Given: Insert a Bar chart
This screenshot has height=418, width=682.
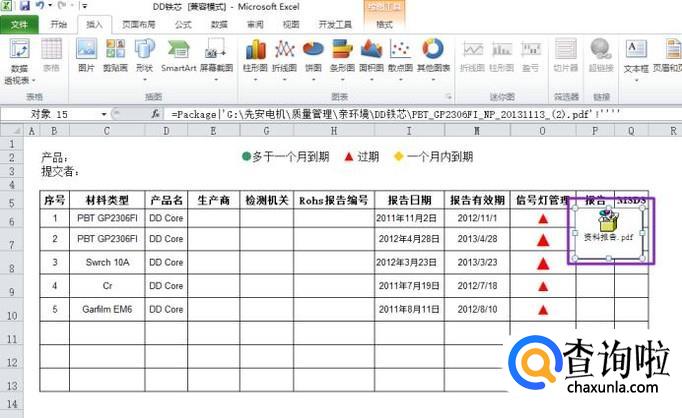Looking at the screenshot, I should 342,60.
